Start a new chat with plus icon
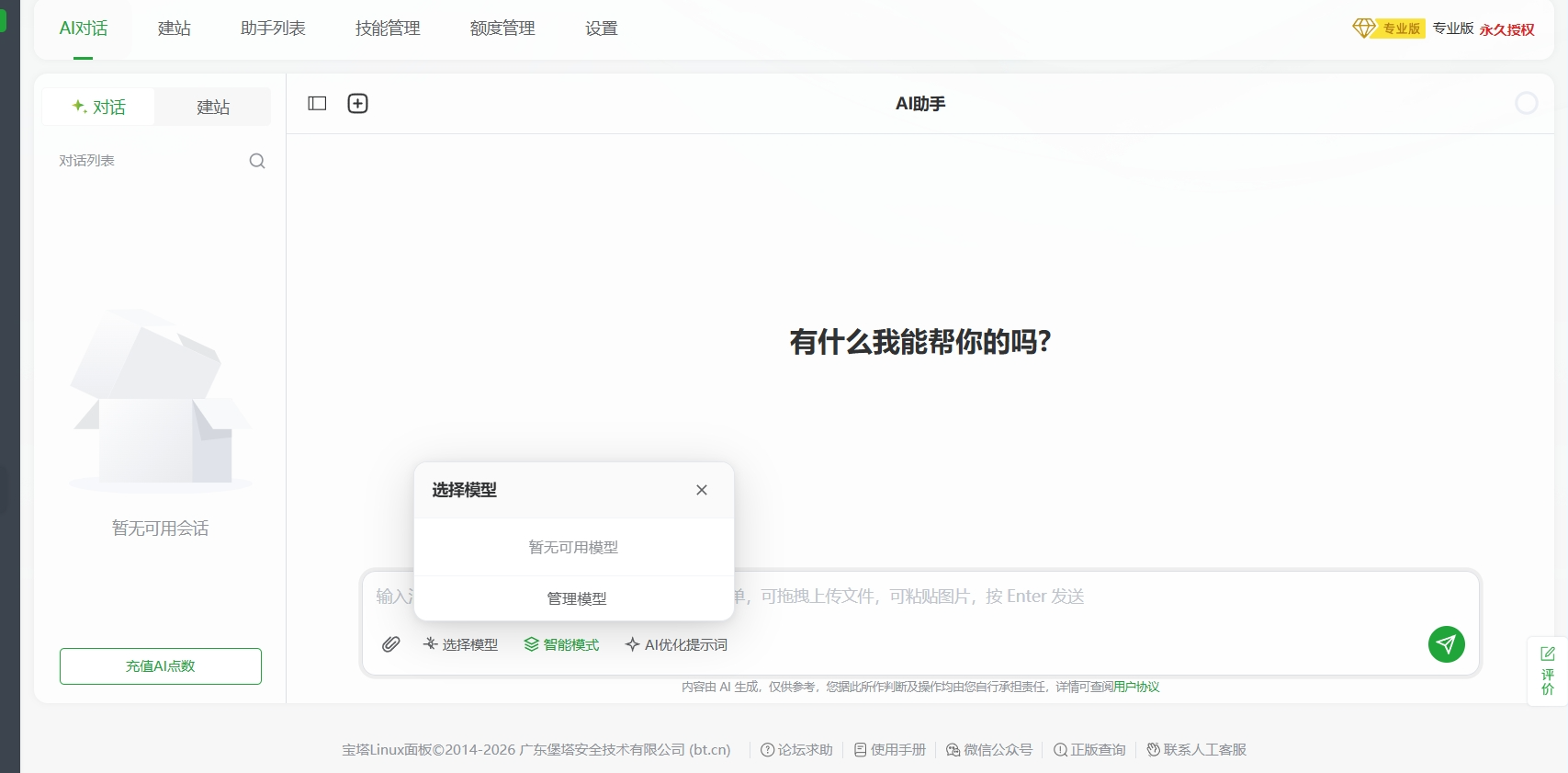 (357, 104)
